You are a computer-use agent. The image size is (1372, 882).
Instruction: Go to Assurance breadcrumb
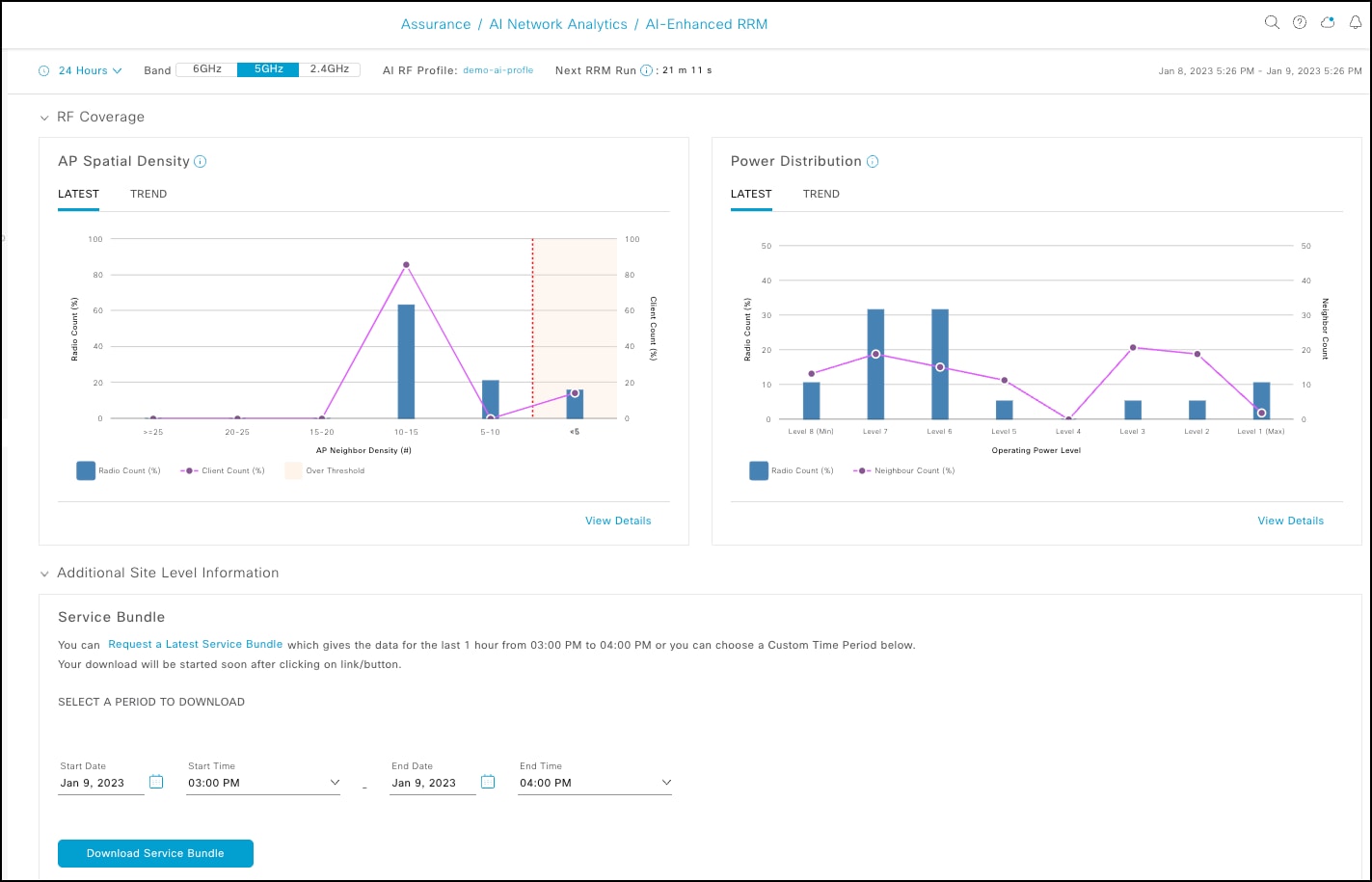coord(436,24)
